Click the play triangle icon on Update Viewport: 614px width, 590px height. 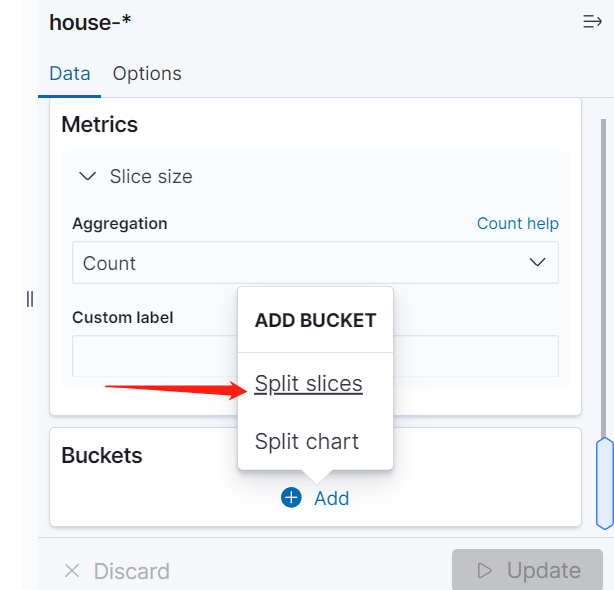[485, 570]
